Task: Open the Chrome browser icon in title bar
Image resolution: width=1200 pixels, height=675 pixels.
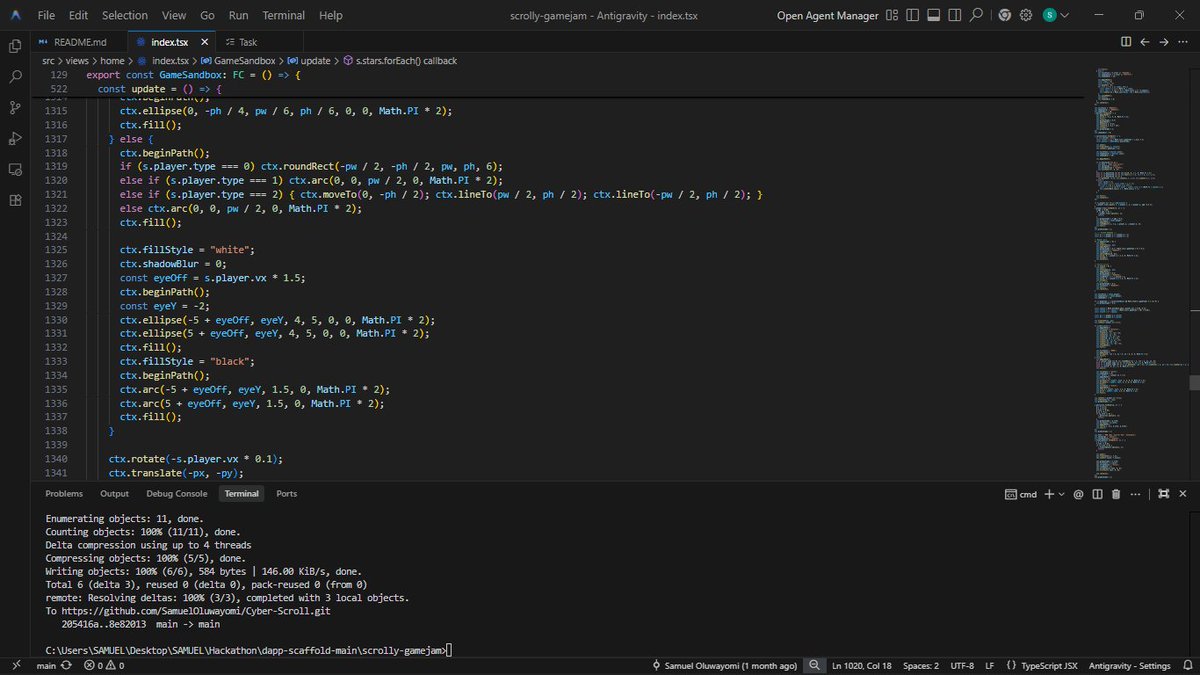Action: coord(1004,15)
